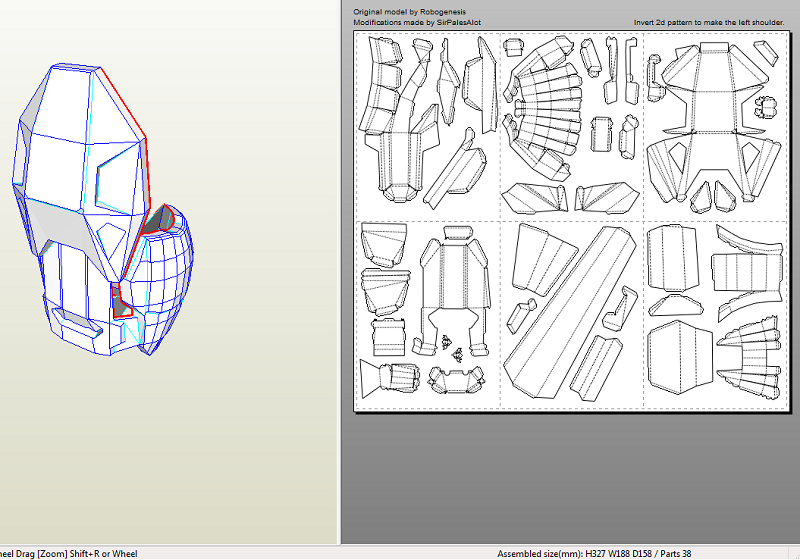Select the long diagonal strip part in the 2D pattern
Screen dimensions: 800x560
coord(570,312)
